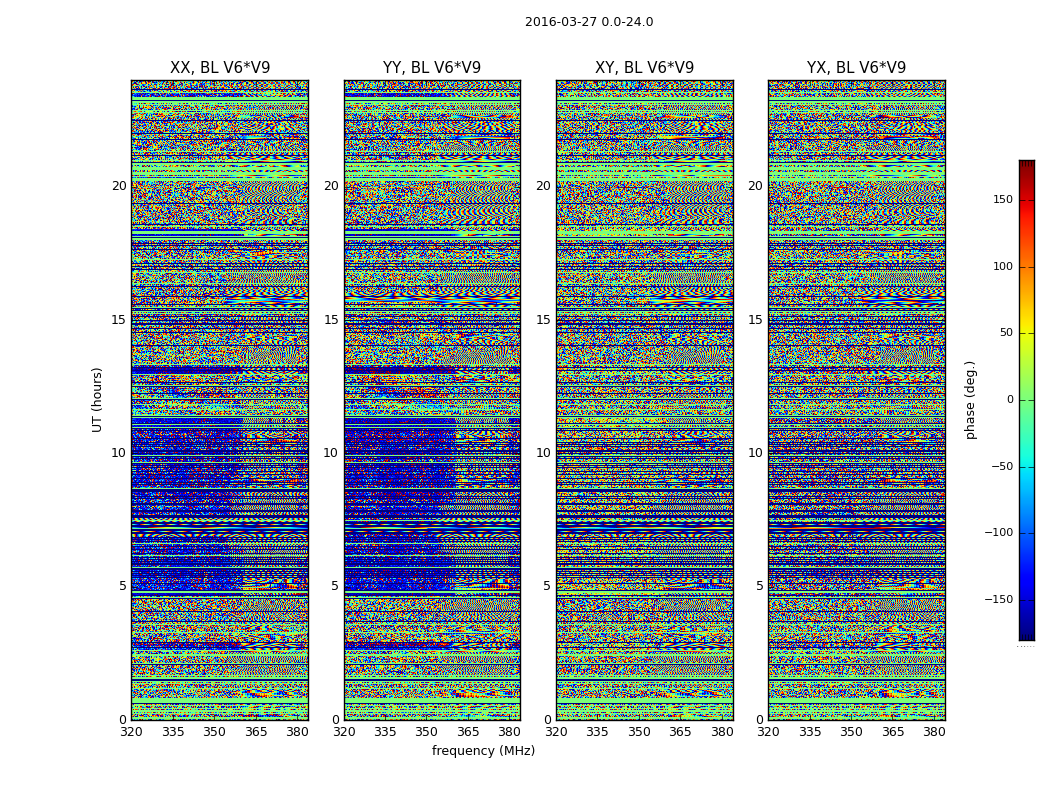The image size is (1050, 800).
Task: Click x-tick '380' under the XY panel
Action: pyautogui.click(x=722, y=732)
